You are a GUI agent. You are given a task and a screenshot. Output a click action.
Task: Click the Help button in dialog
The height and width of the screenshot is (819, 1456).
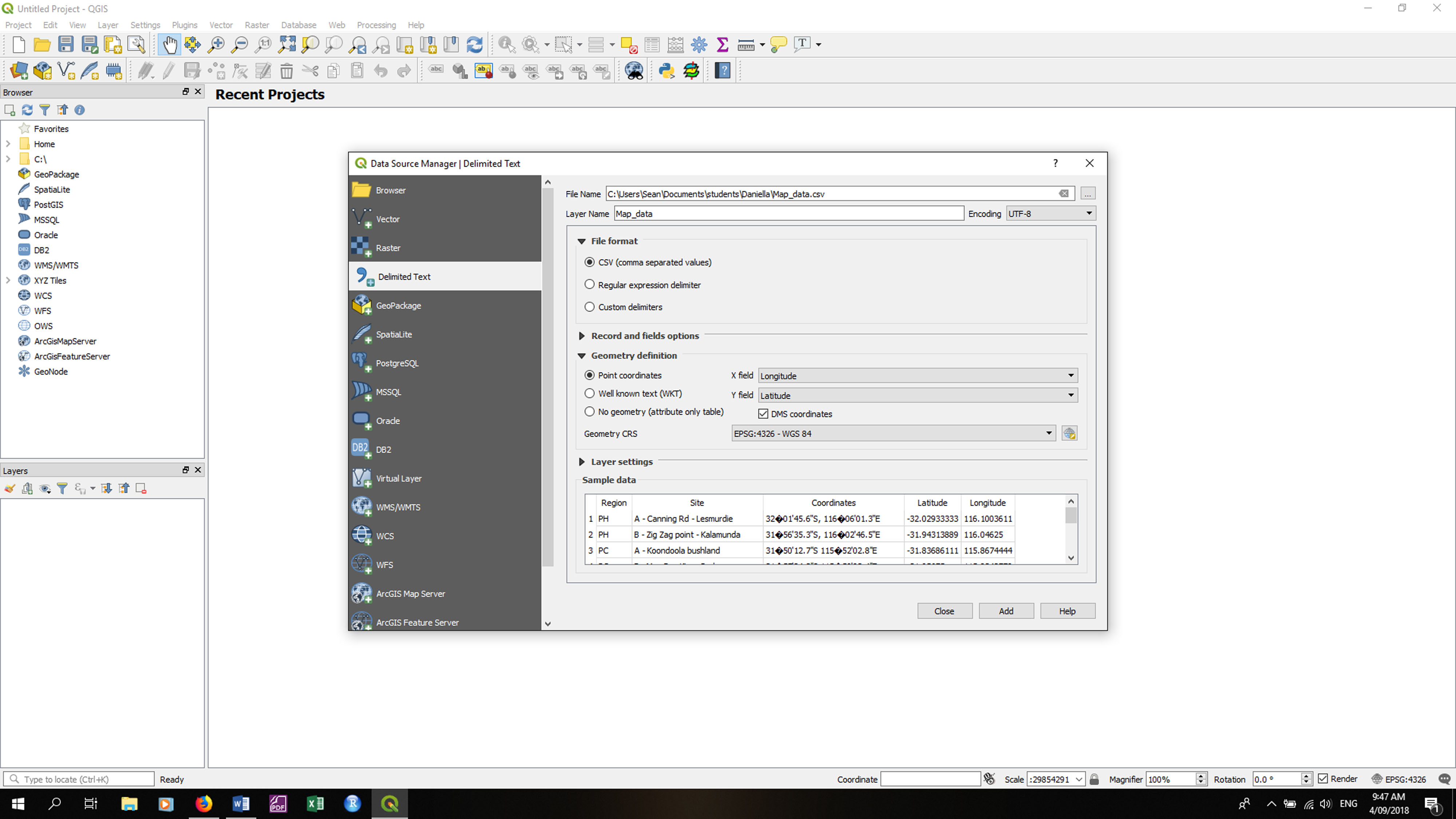1067,611
